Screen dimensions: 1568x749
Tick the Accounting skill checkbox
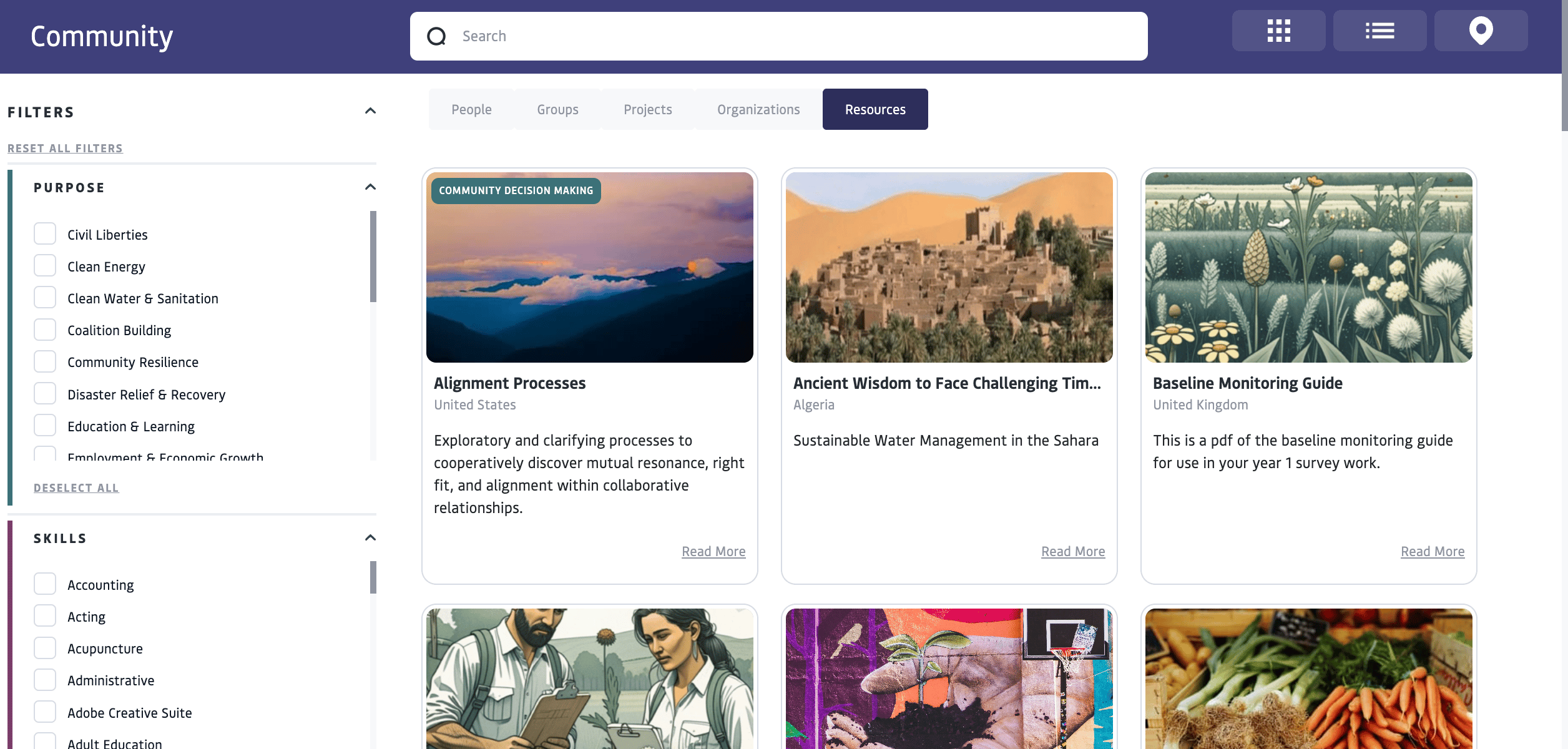tap(45, 584)
